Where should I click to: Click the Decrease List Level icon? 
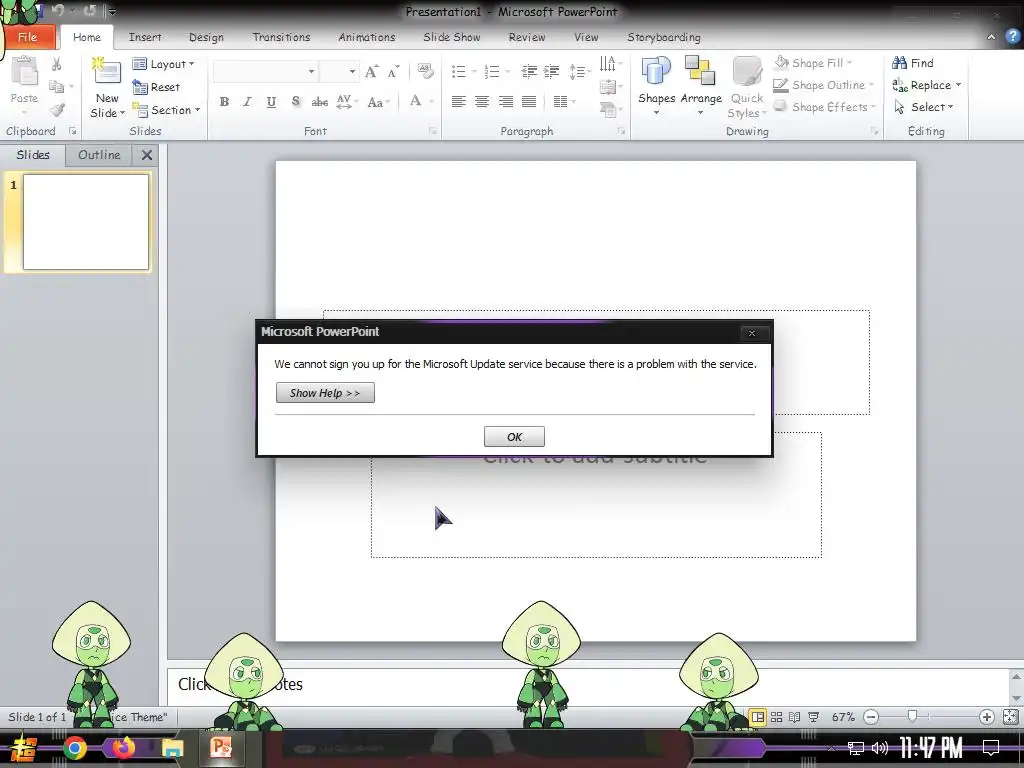[529, 71]
